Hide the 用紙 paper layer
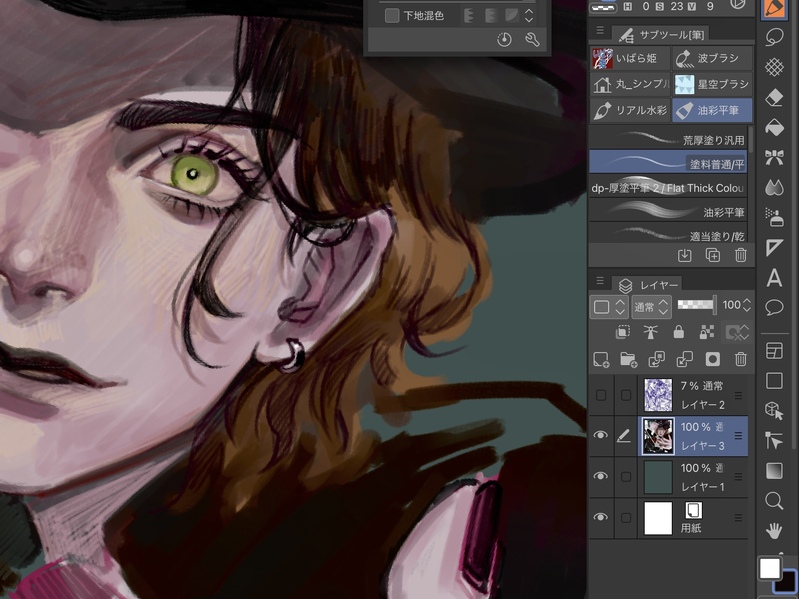Viewport: 799px width, 599px height. (x=601, y=518)
